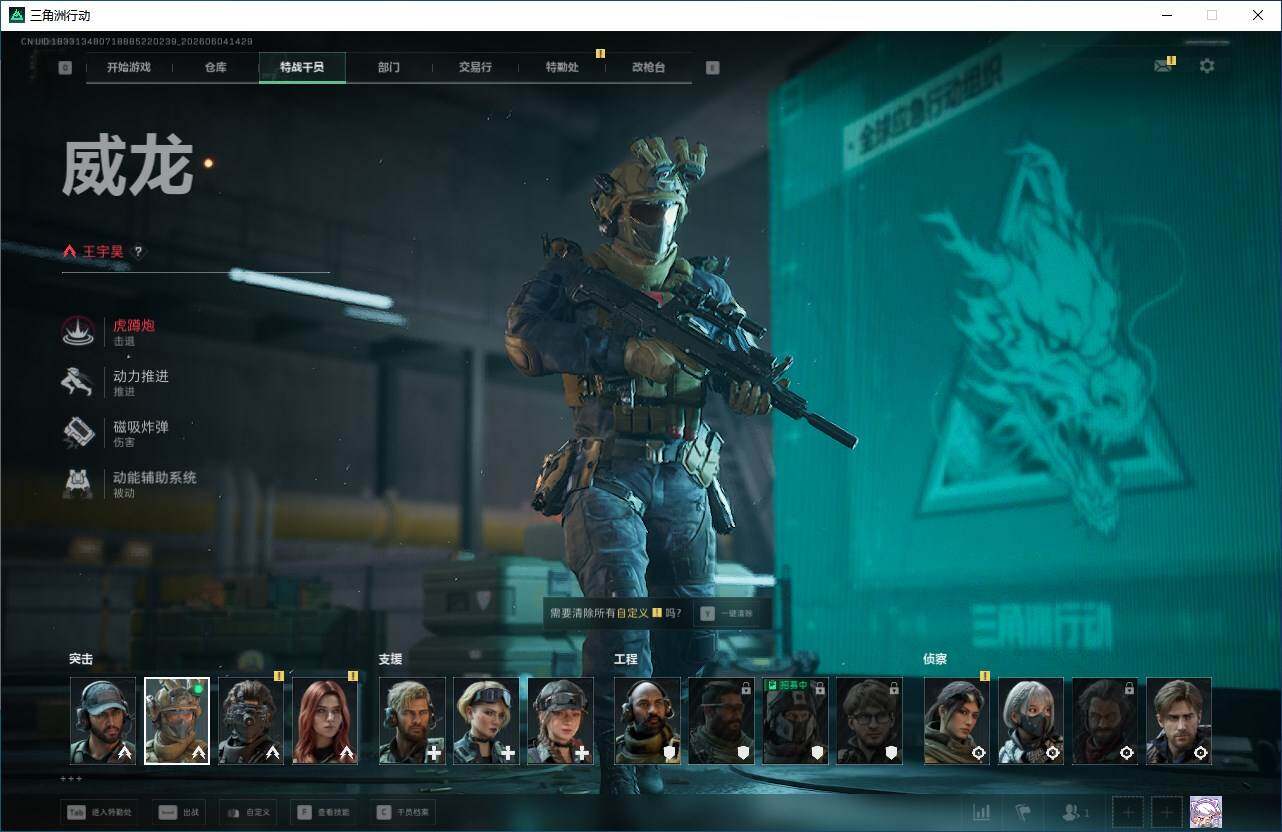Select the blonde woman with goggles 支援 portrait
The image size is (1282, 832).
click(x=486, y=721)
